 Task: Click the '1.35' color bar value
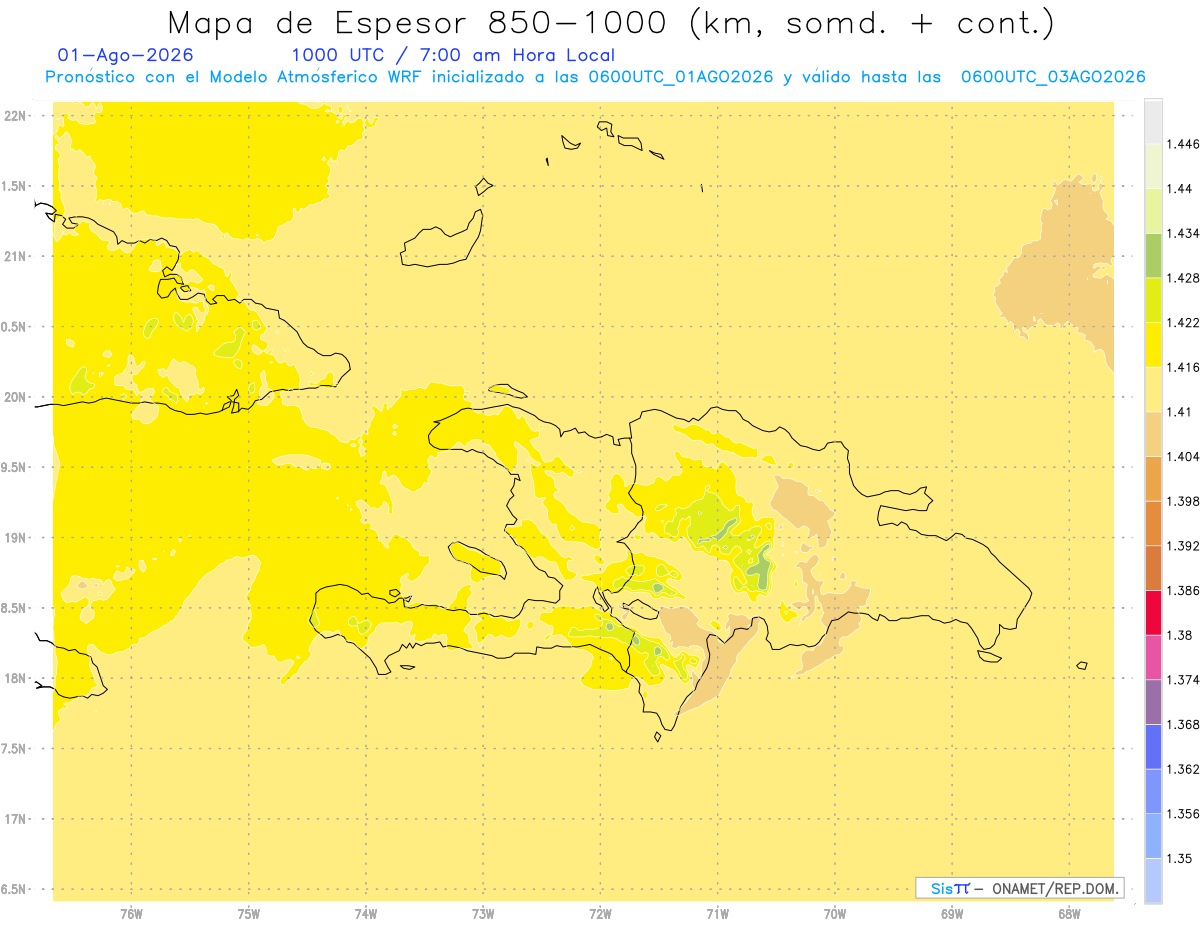click(1179, 858)
